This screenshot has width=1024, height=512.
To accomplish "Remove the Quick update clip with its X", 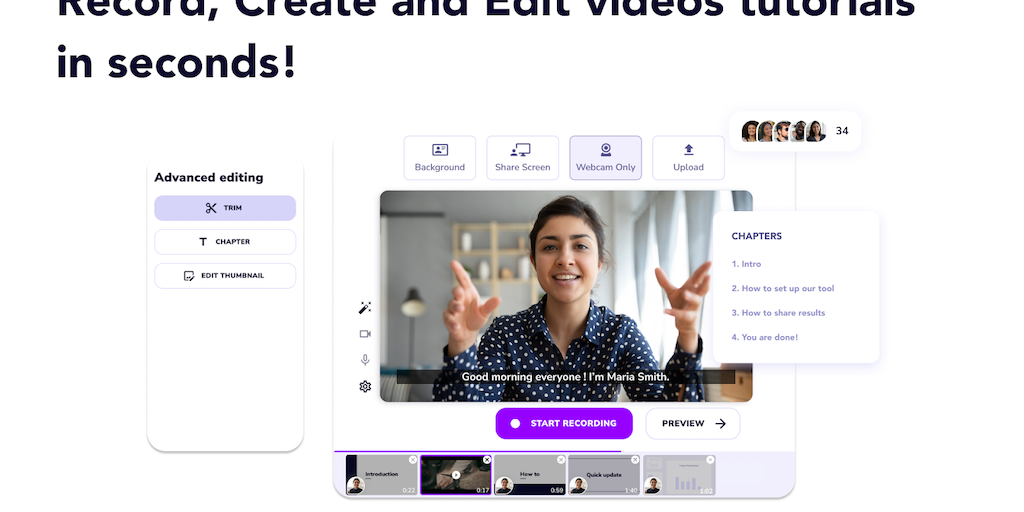I will 635,460.
